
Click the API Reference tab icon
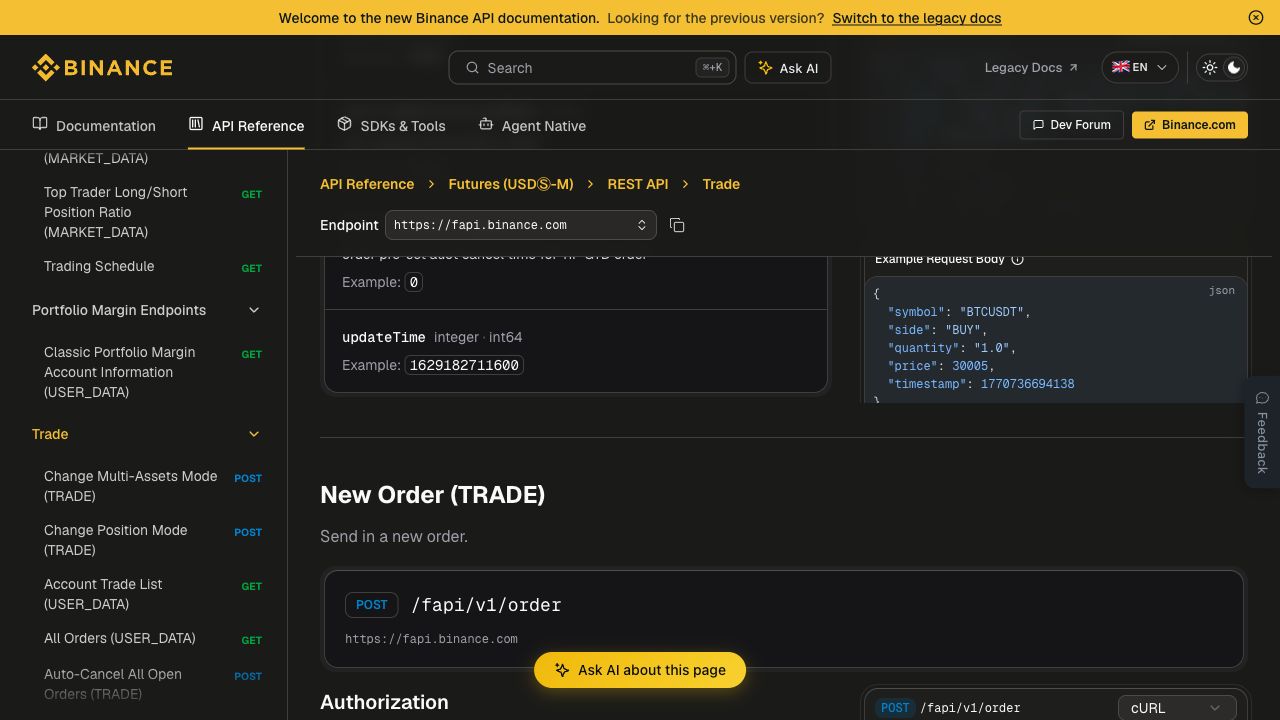click(x=196, y=124)
